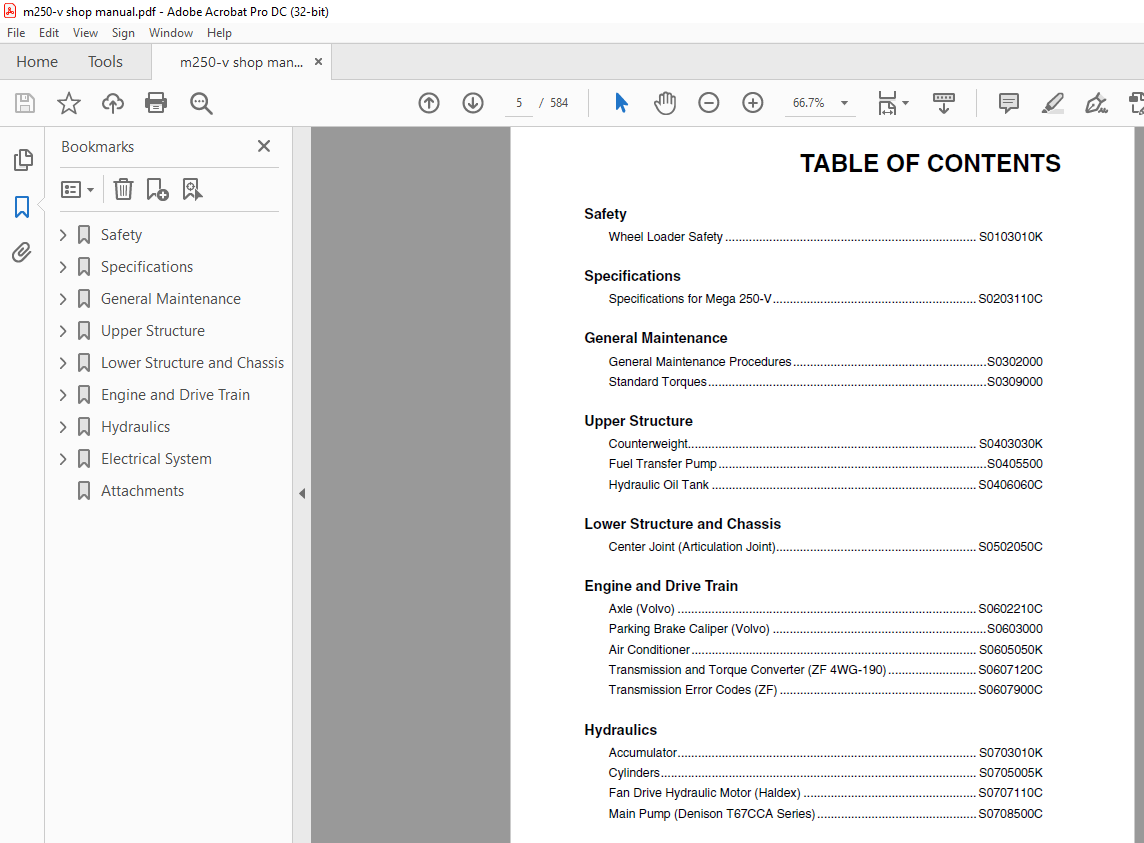Delete selected bookmark with trash icon
Image resolution: width=1144 pixels, height=843 pixels.
(x=123, y=190)
